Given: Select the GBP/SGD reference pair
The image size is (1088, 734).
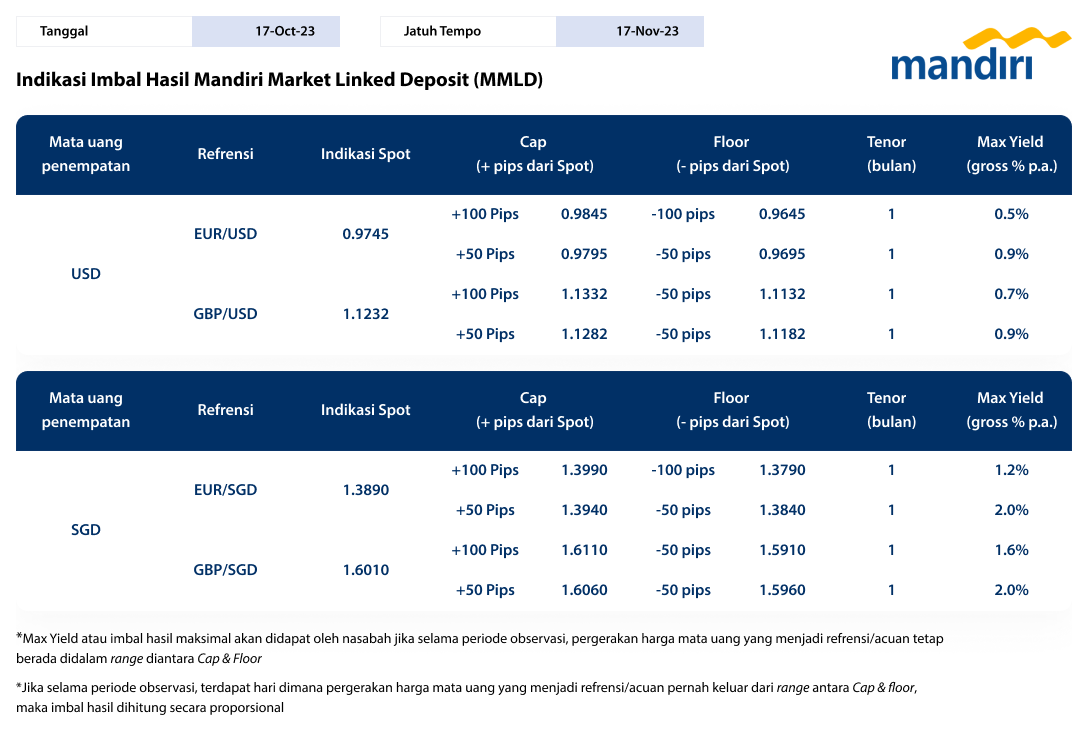Looking at the screenshot, I should 226,570.
